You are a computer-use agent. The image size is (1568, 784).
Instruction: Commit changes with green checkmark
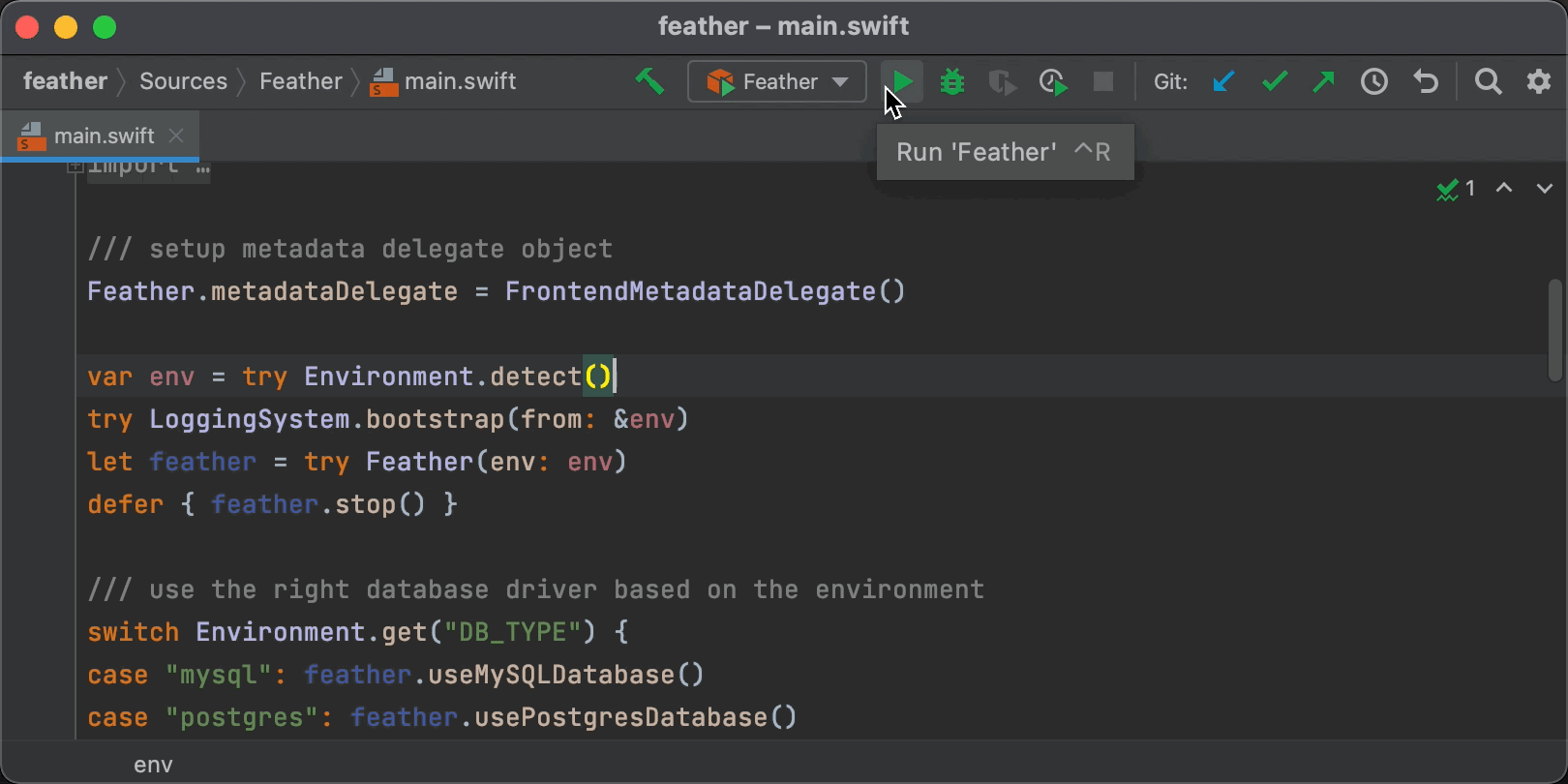tap(1275, 81)
